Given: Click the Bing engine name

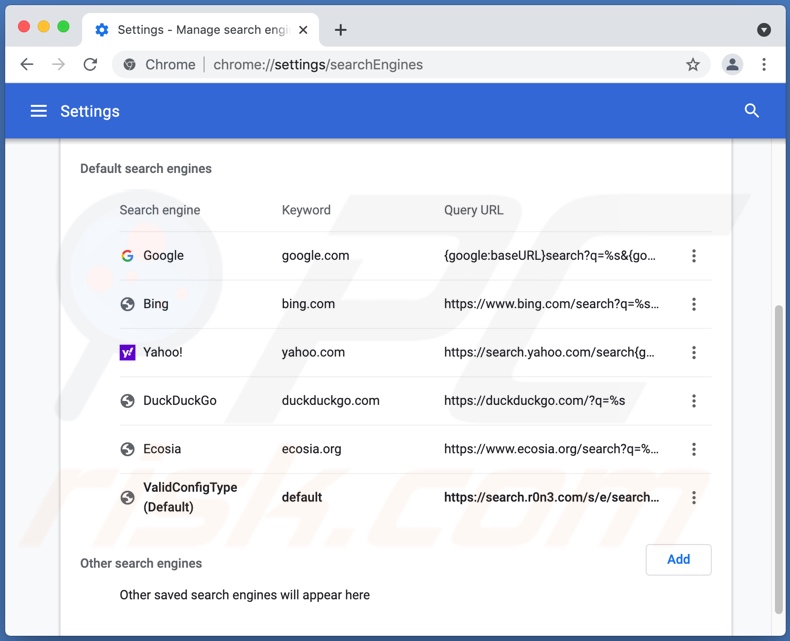Looking at the screenshot, I should (x=156, y=304).
